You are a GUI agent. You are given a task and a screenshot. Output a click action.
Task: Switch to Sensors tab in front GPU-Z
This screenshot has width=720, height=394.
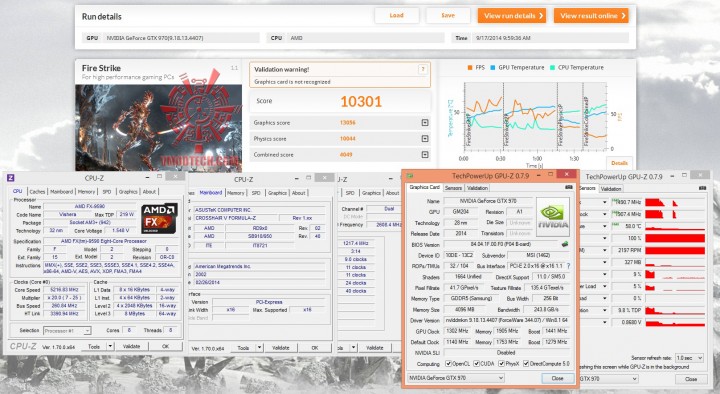pos(453,188)
